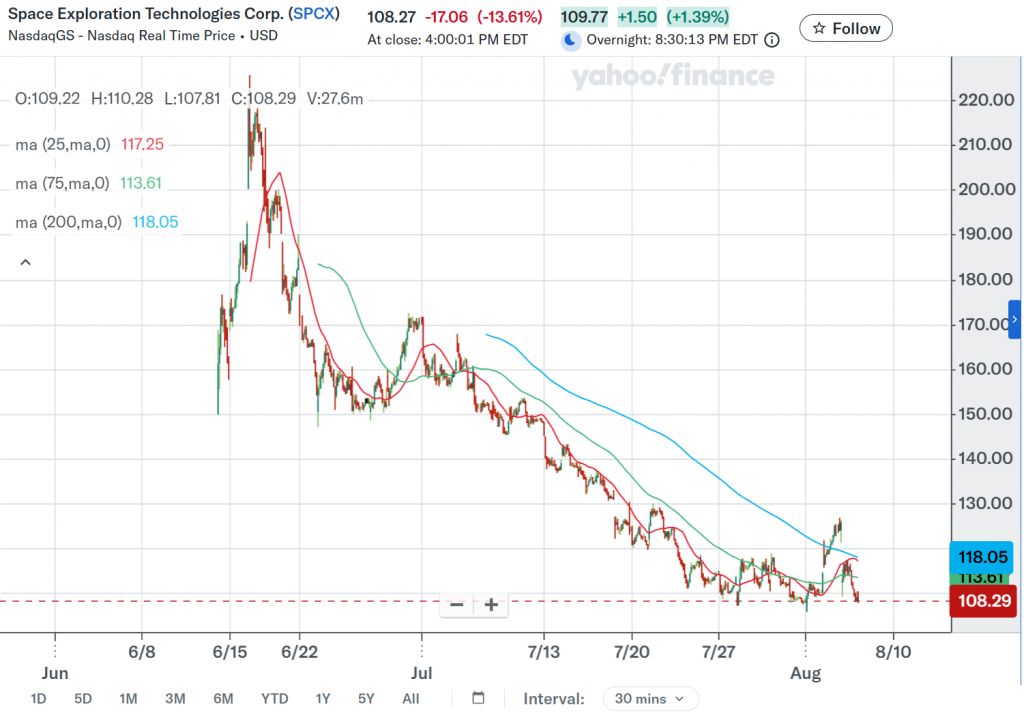Click the 113.61 green MA value in legend
This screenshot has height=722, width=1024.
[140, 183]
